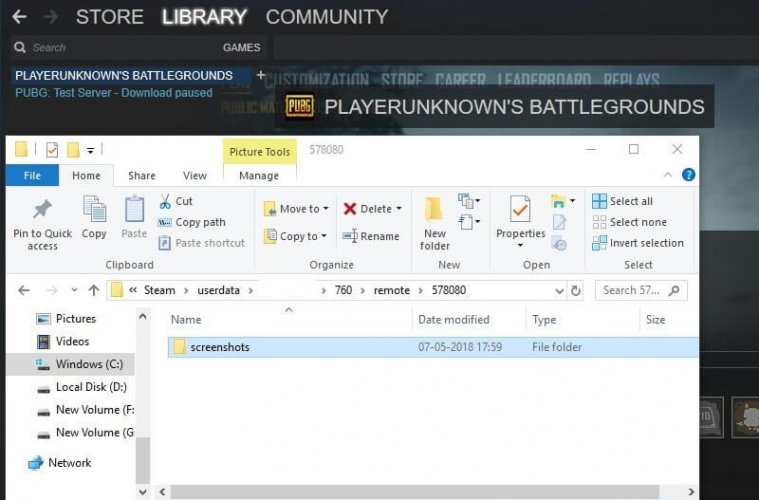Open the ribbon Open dropdown icon

pos(562,200)
